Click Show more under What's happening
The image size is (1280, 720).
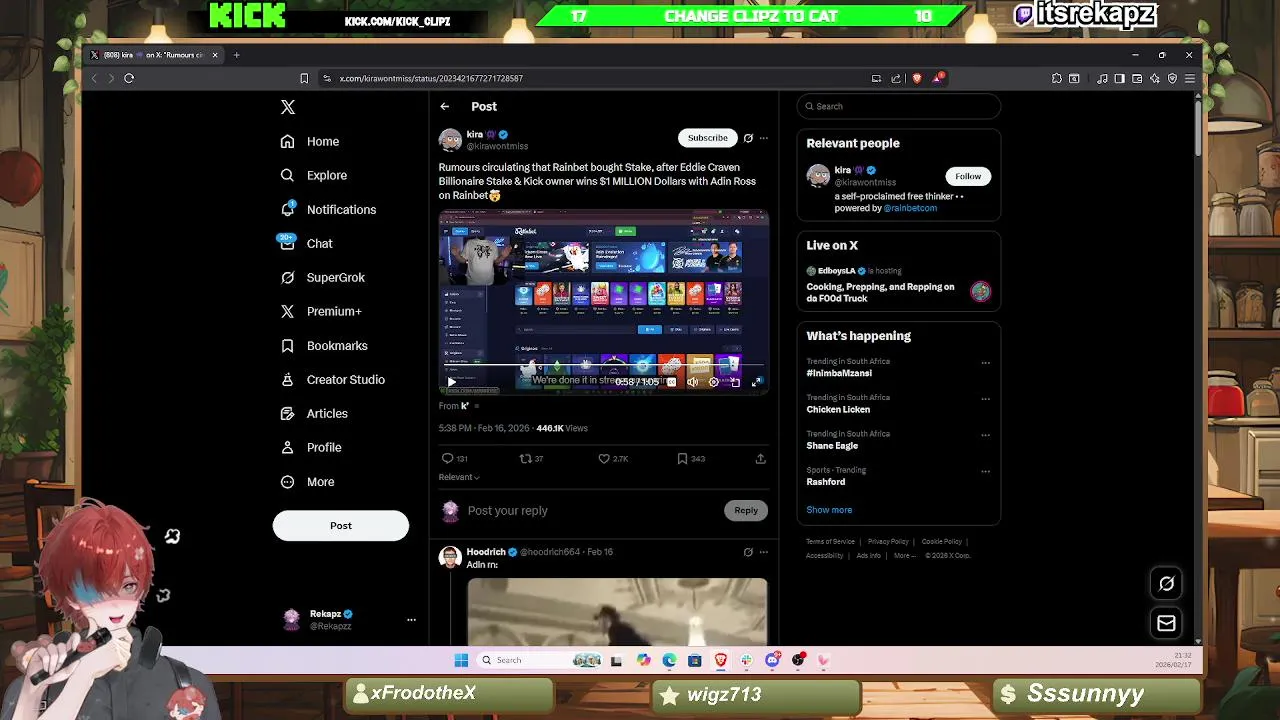[829, 510]
